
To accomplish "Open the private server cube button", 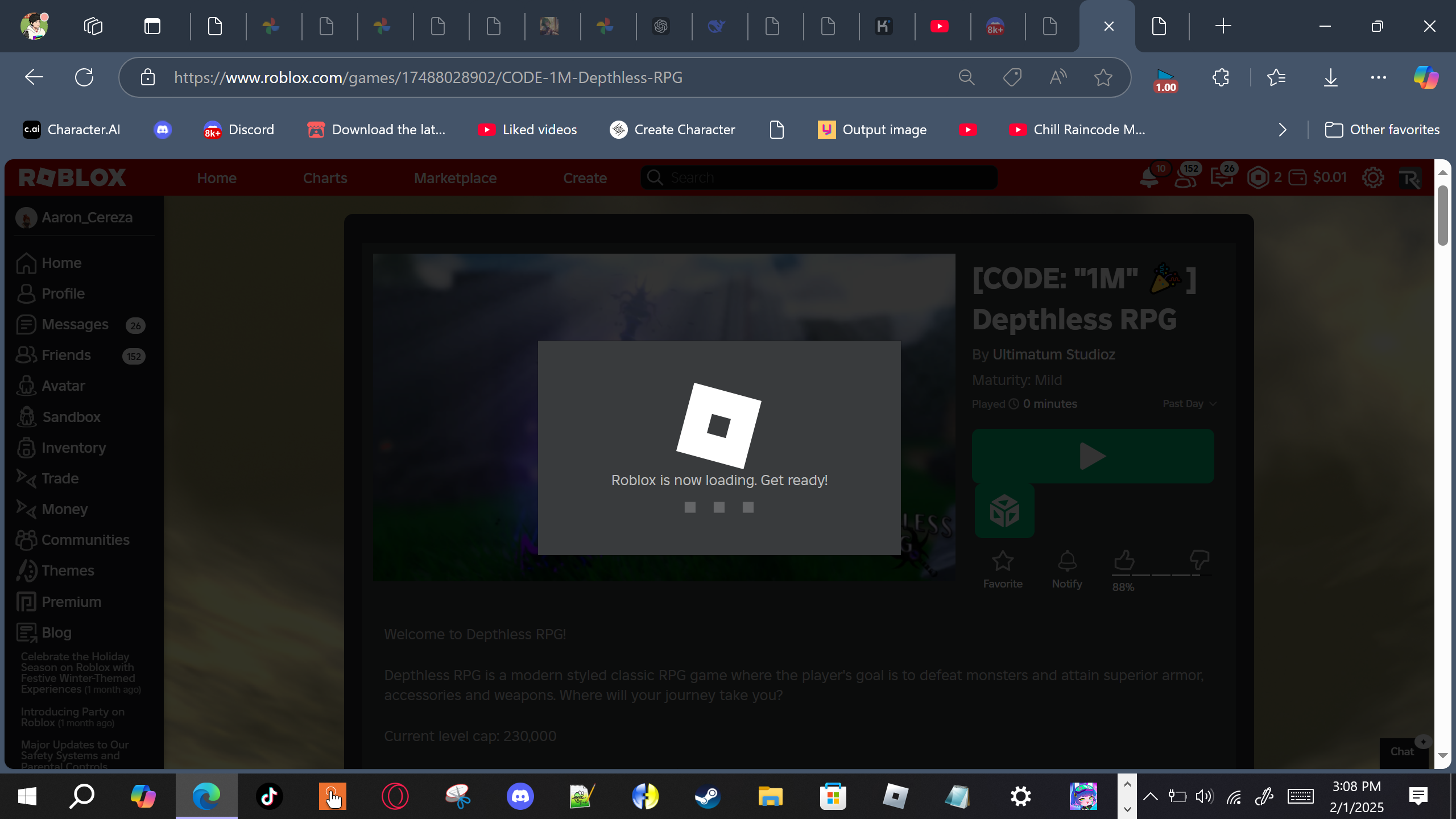I will point(1004,511).
